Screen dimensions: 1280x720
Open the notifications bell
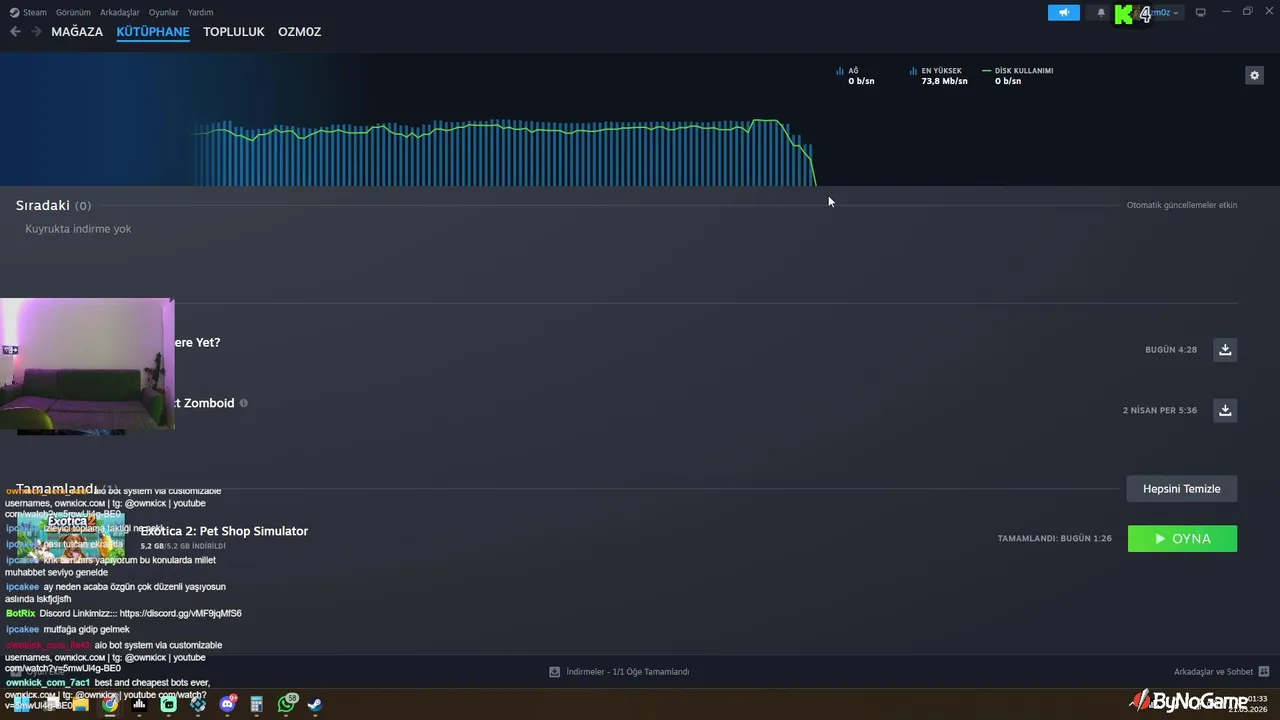tap(1101, 13)
